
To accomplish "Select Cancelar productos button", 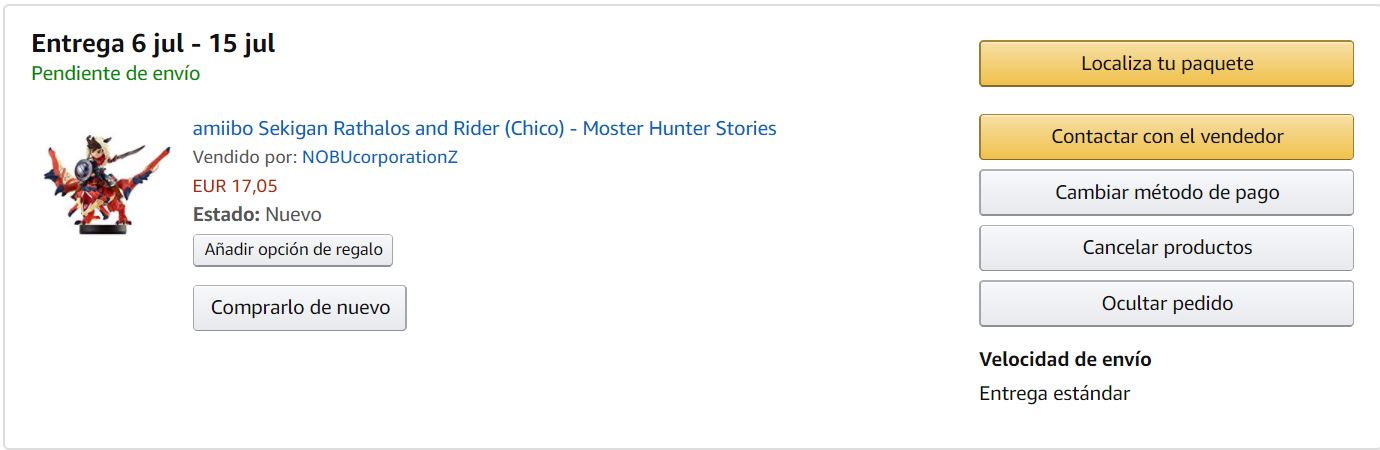I will tap(1166, 247).
